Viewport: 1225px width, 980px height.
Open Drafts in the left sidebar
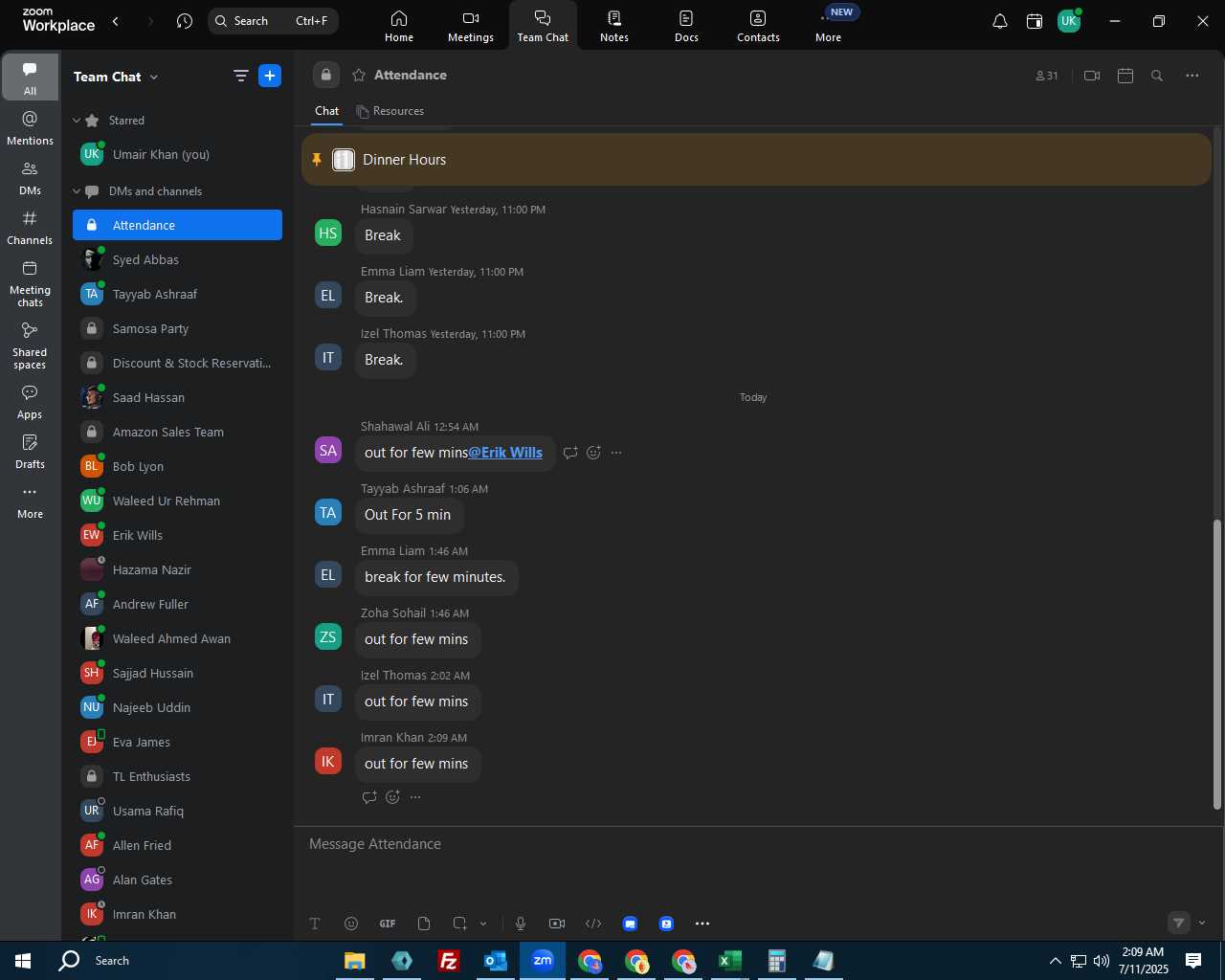tap(30, 451)
